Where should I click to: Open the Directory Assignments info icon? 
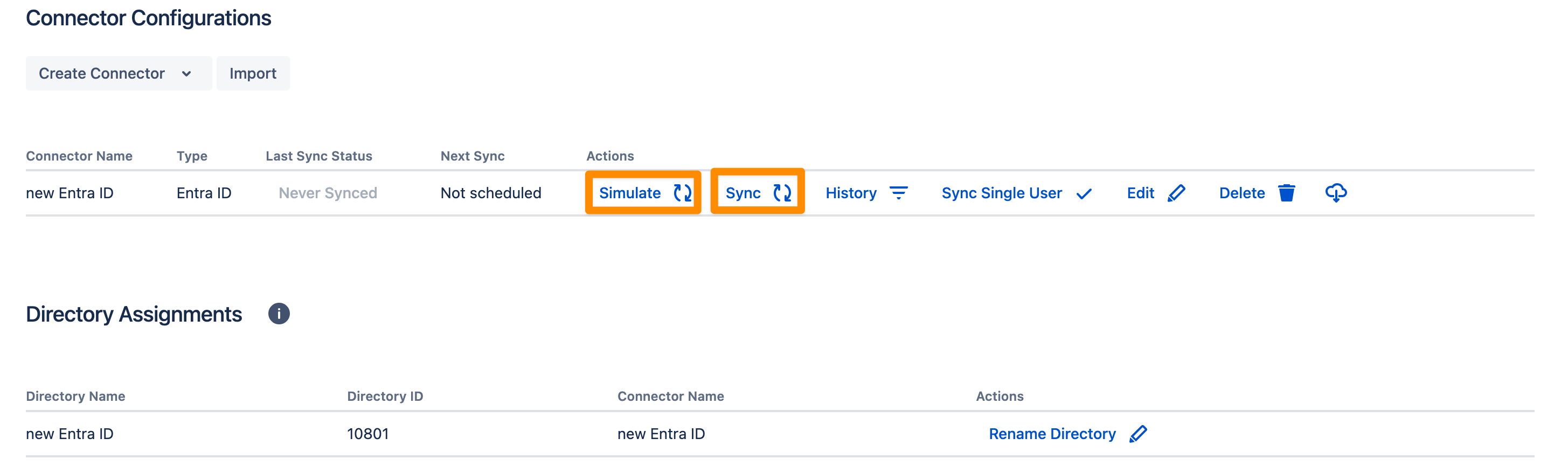click(x=279, y=314)
